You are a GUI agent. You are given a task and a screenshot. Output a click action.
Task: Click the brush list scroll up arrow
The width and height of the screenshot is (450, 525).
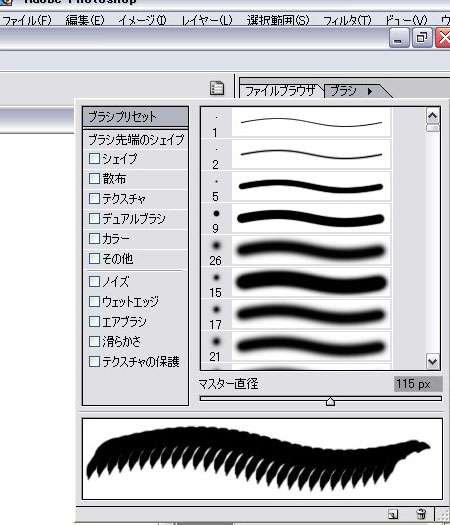[x=433, y=116]
